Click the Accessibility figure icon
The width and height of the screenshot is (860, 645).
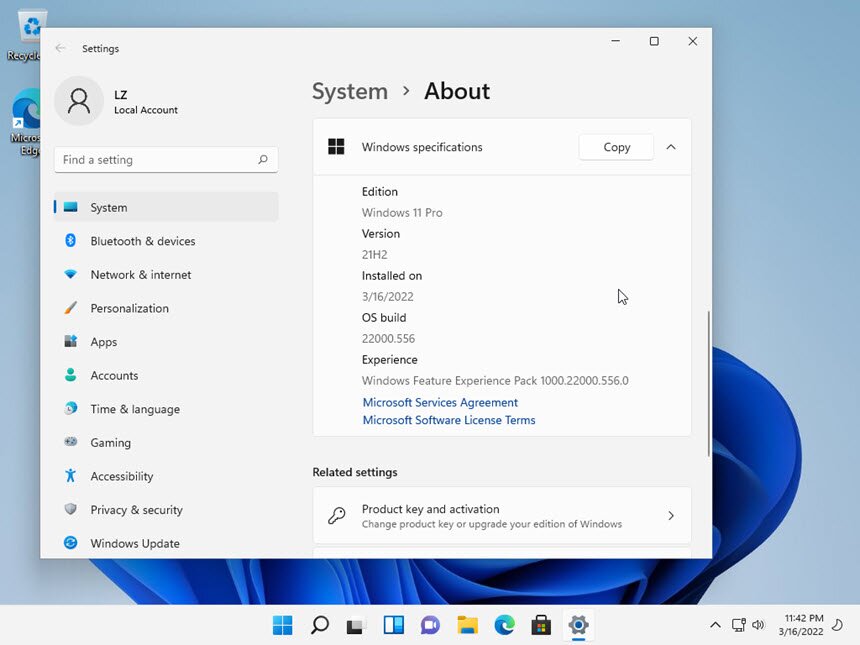point(71,476)
